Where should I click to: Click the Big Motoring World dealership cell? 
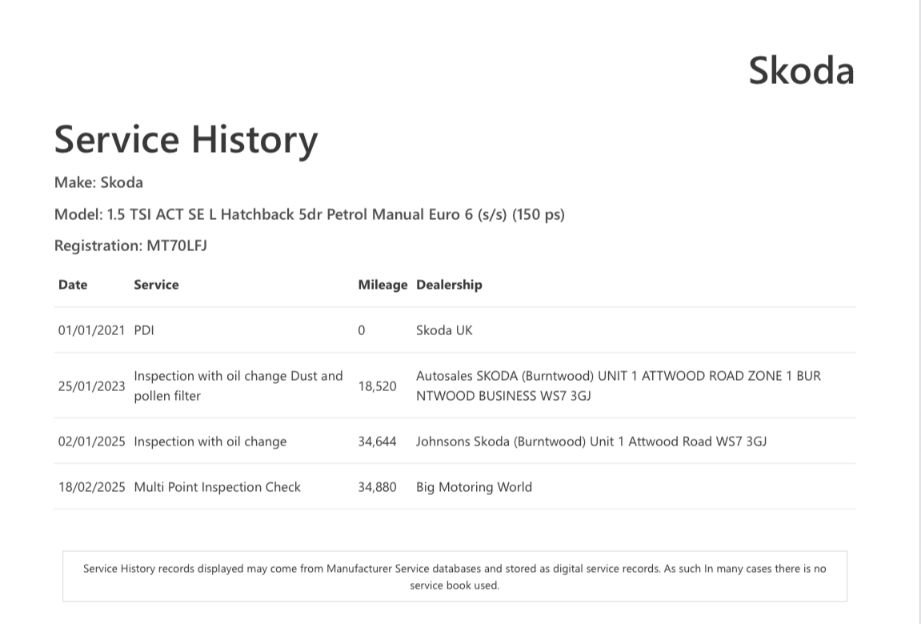(474, 487)
